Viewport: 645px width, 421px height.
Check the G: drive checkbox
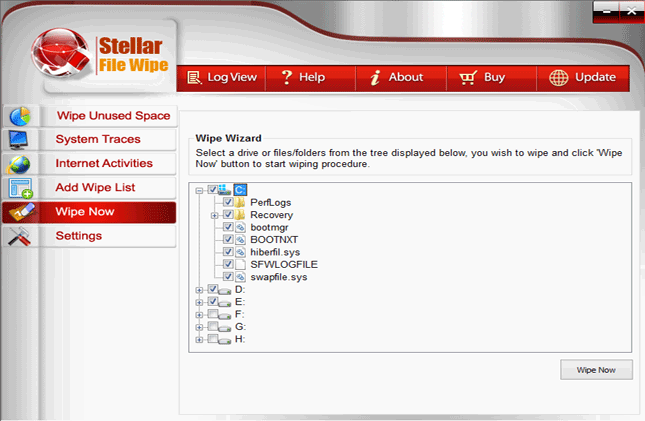(x=212, y=326)
